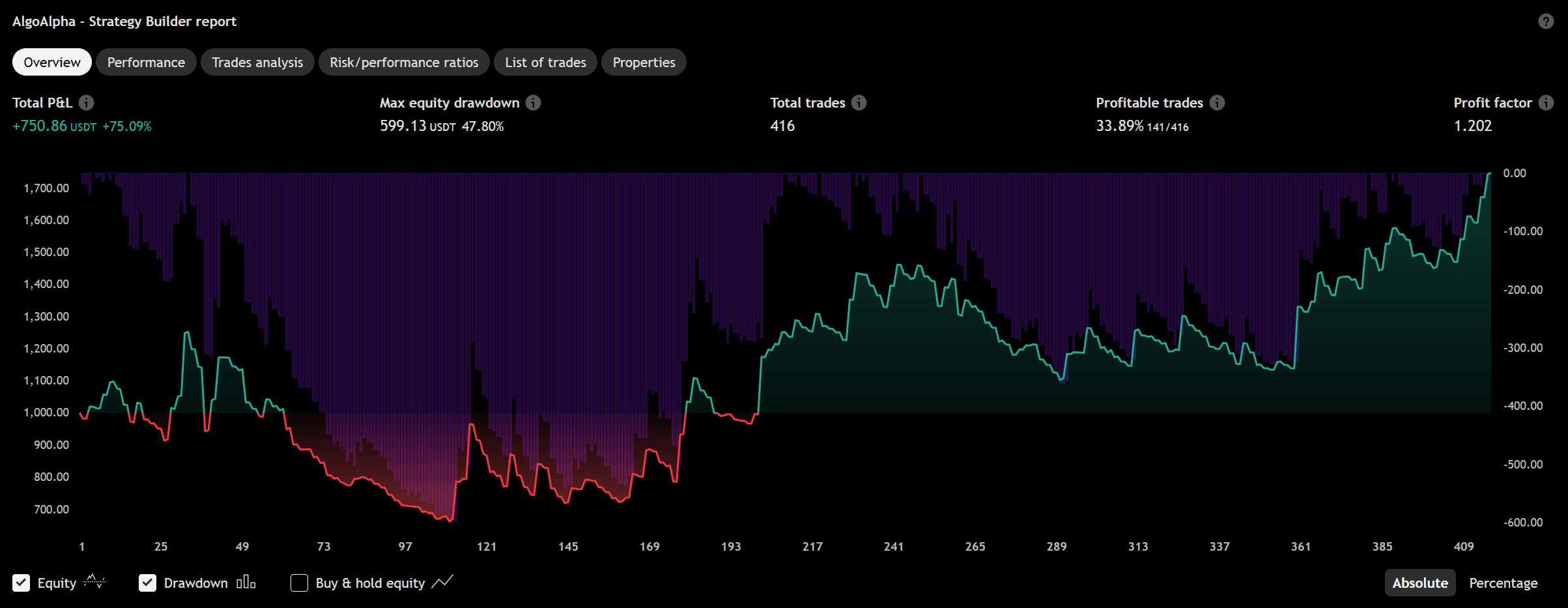The width and height of the screenshot is (1568, 608).
Task: Open the help question mark icon
Action: point(1545,21)
